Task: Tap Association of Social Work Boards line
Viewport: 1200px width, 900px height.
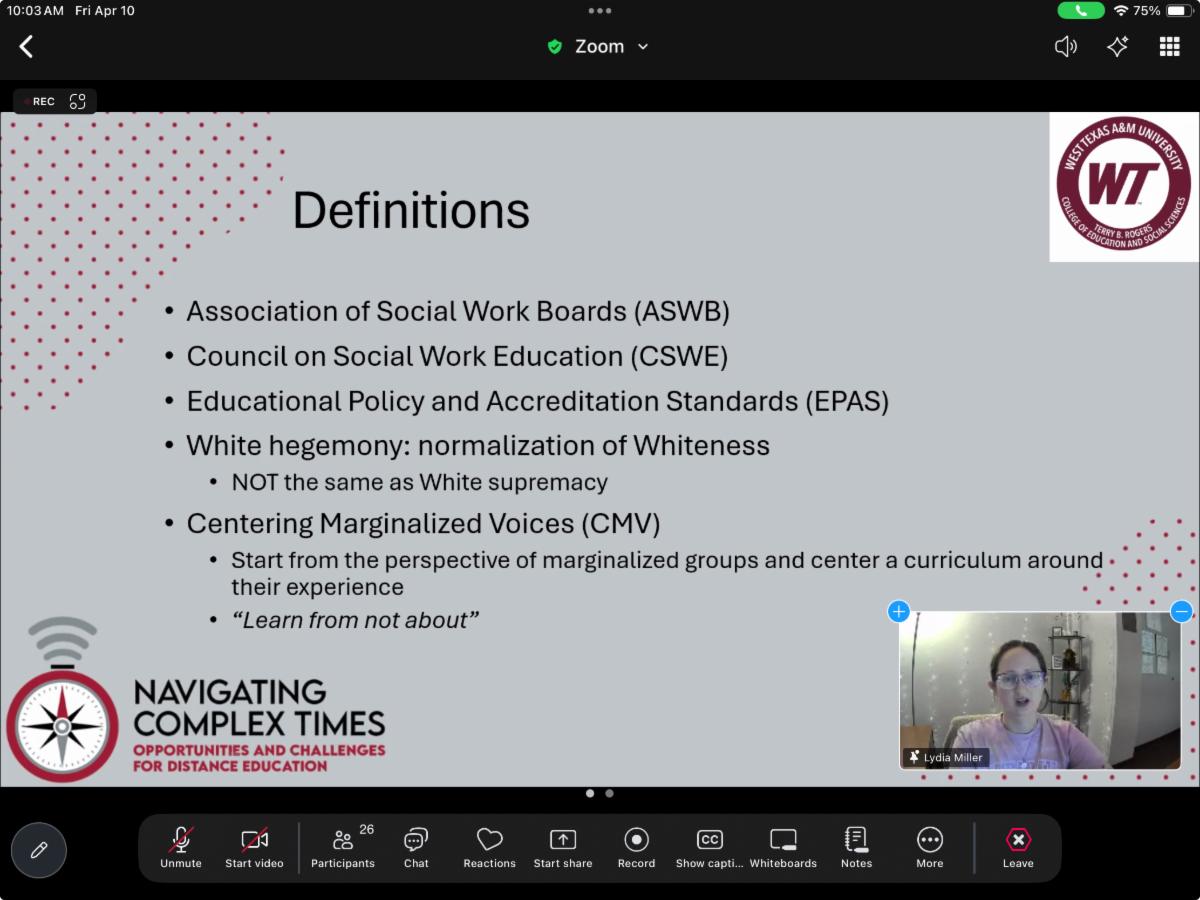Action: (458, 311)
